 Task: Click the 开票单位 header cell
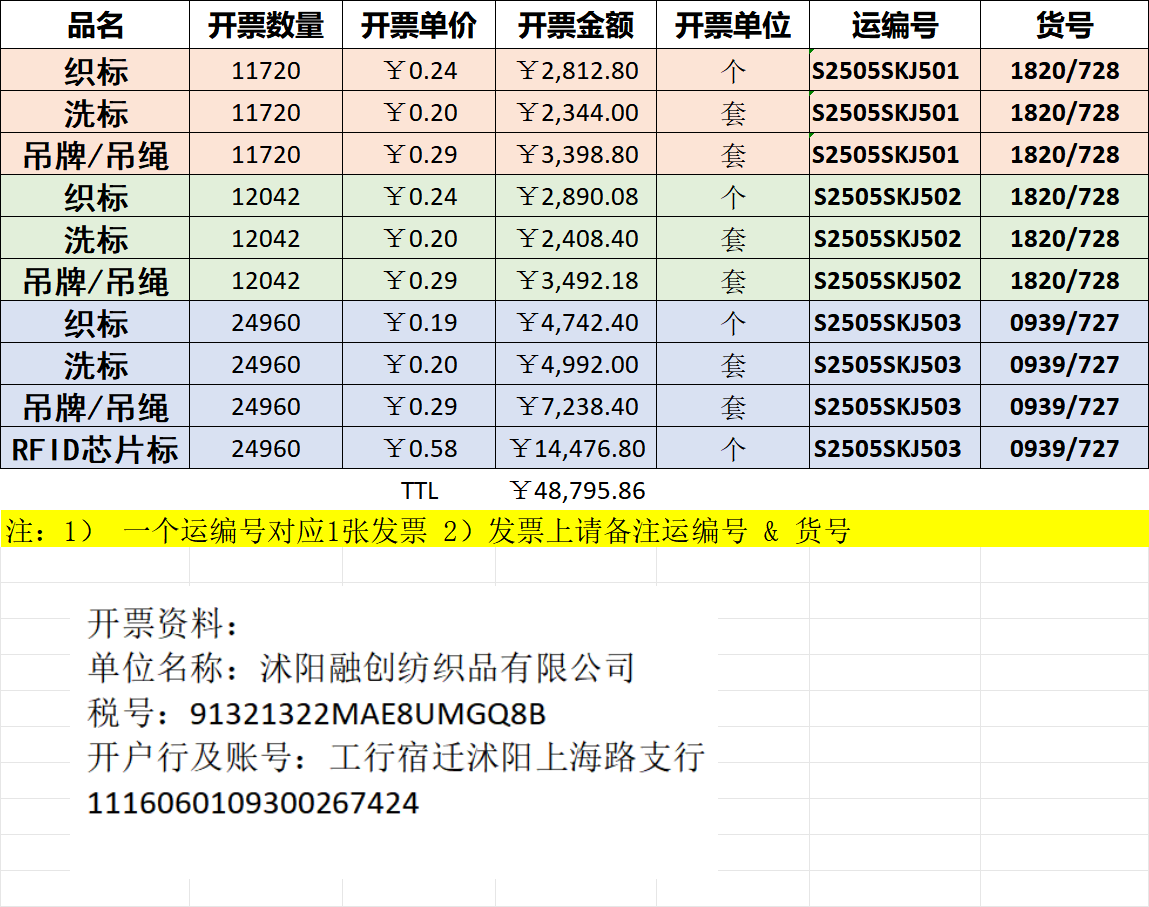click(733, 25)
